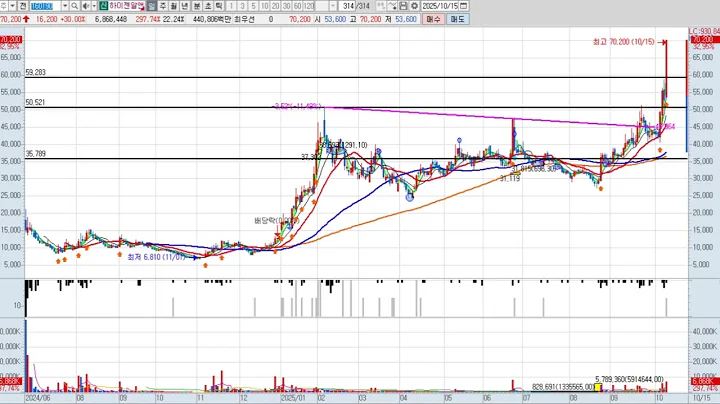Image resolution: width=720 pixels, height=404 pixels.
Task: Click the +30.00% change rate value
Action: [x=73, y=19]
